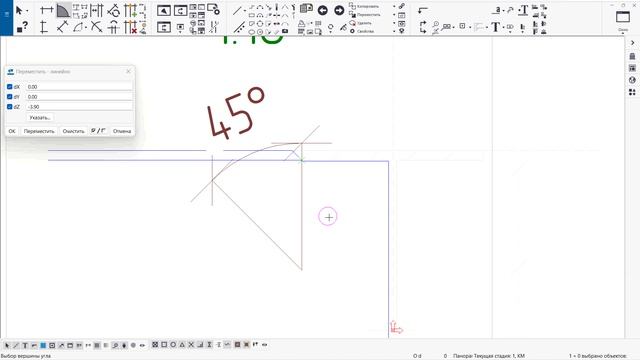Click the Указать... button in dialog
640x360 pixels.
(40, 118)
